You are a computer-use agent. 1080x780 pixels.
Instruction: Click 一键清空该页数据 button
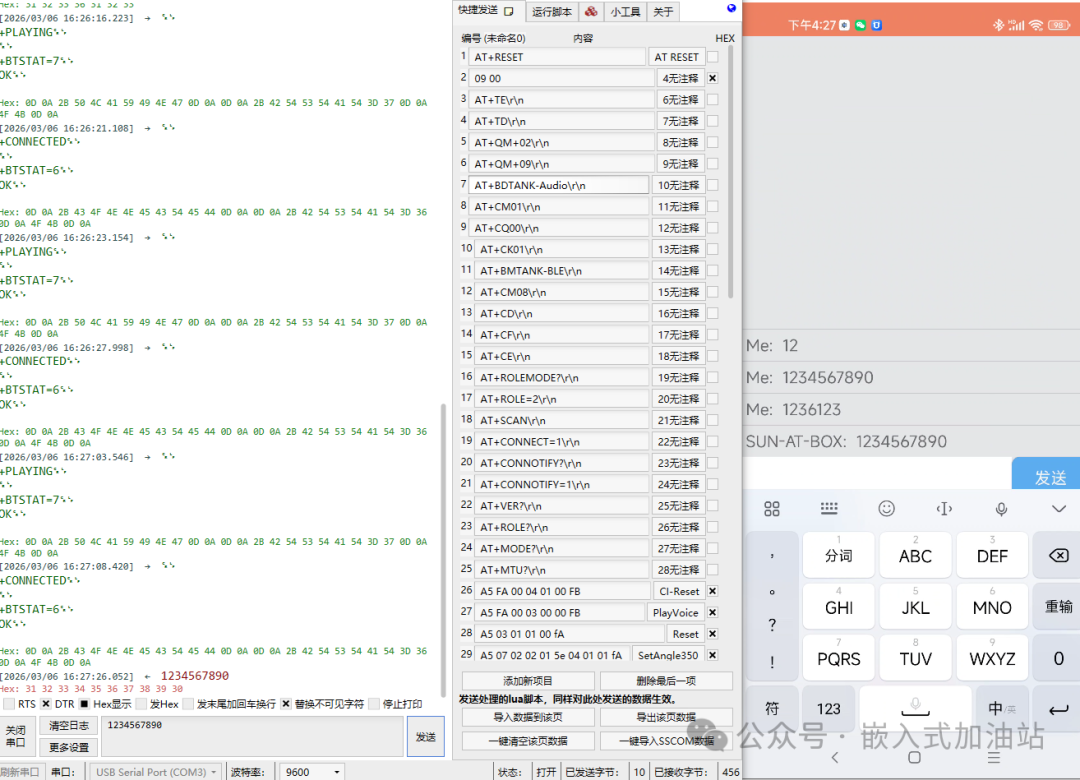click(528, 741)
